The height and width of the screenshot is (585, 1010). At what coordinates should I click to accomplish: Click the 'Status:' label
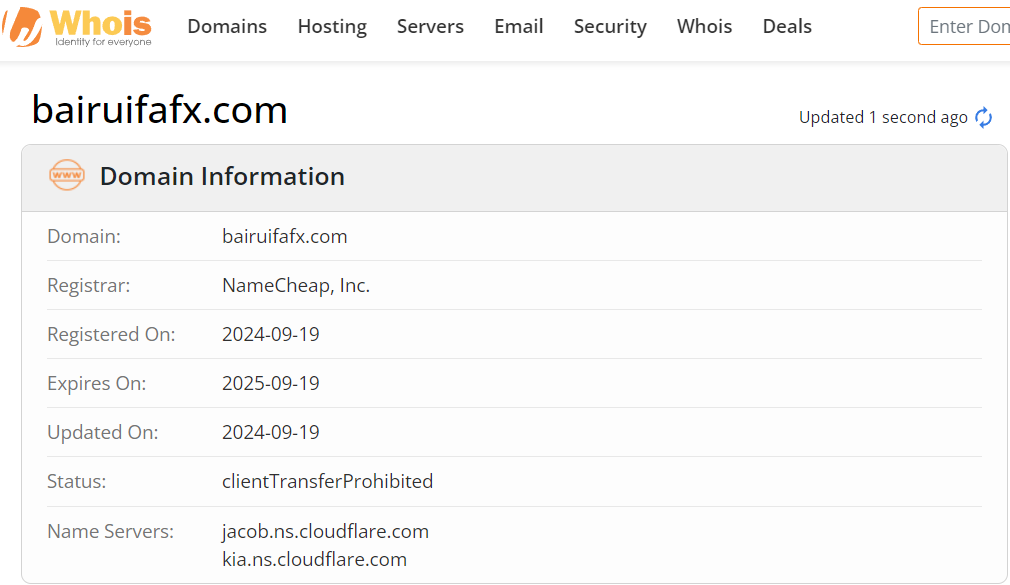[x=77, y=481]
